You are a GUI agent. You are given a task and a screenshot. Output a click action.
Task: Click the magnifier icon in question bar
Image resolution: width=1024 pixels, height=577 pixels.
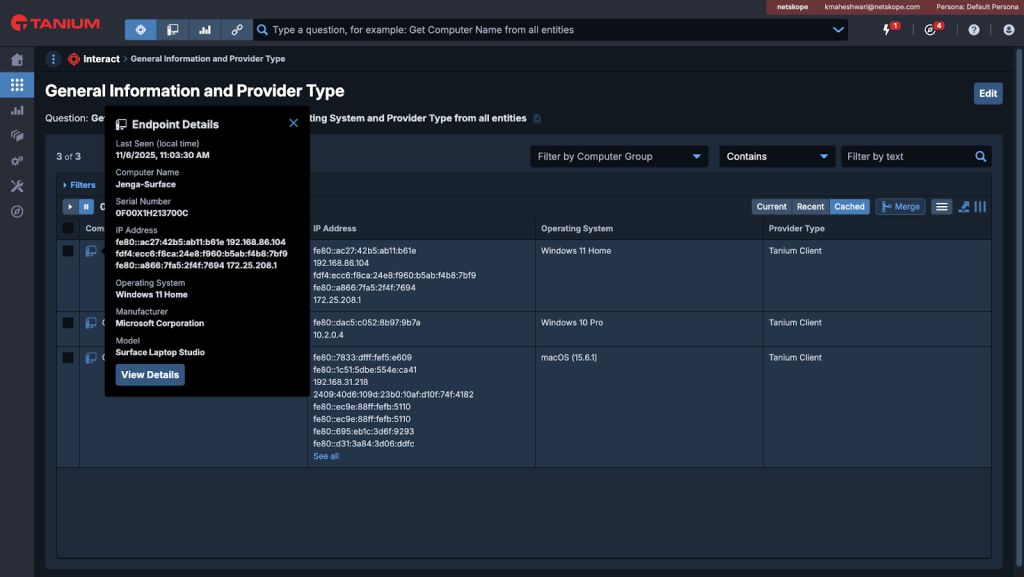coord(263,29)
